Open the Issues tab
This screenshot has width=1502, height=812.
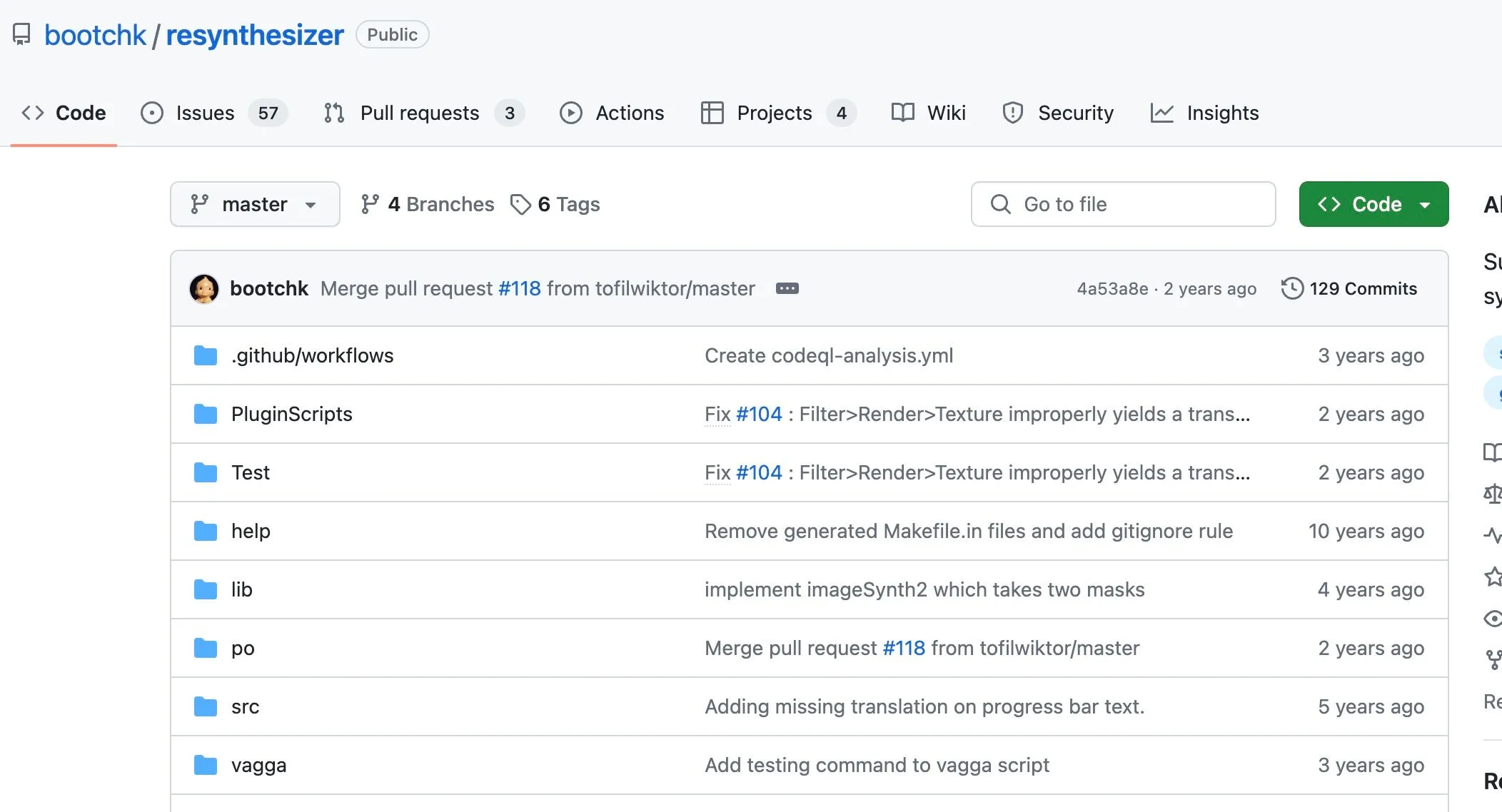point(213,113)
